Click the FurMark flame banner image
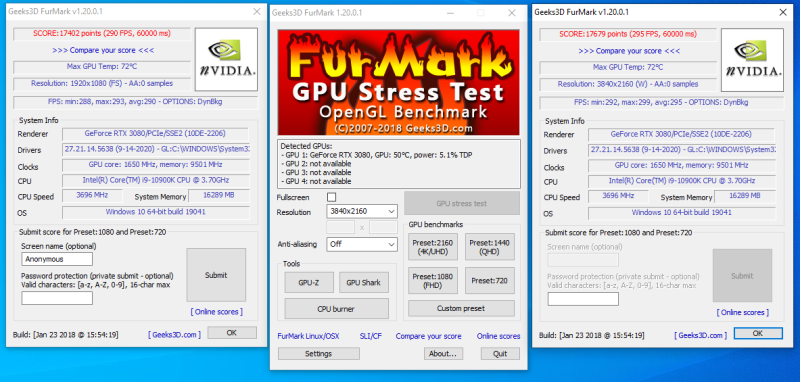This screenshot has width=800, height=382. click(x=398, y=82)
